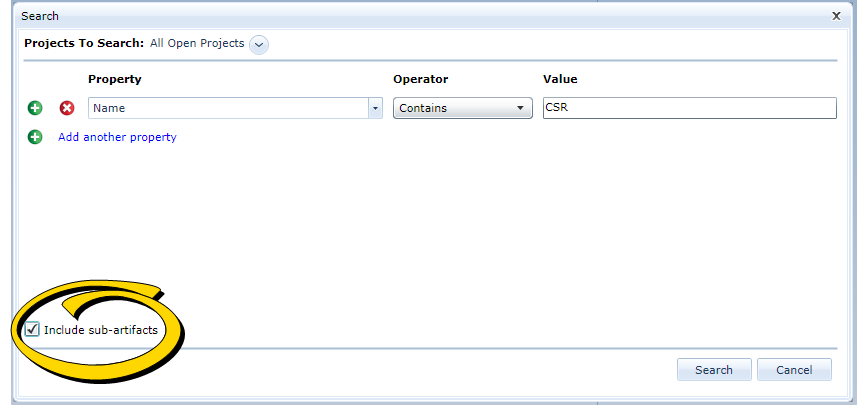Expand the Projects To Search chevron
Screen dimensions: 857x405
click(259, 44)
